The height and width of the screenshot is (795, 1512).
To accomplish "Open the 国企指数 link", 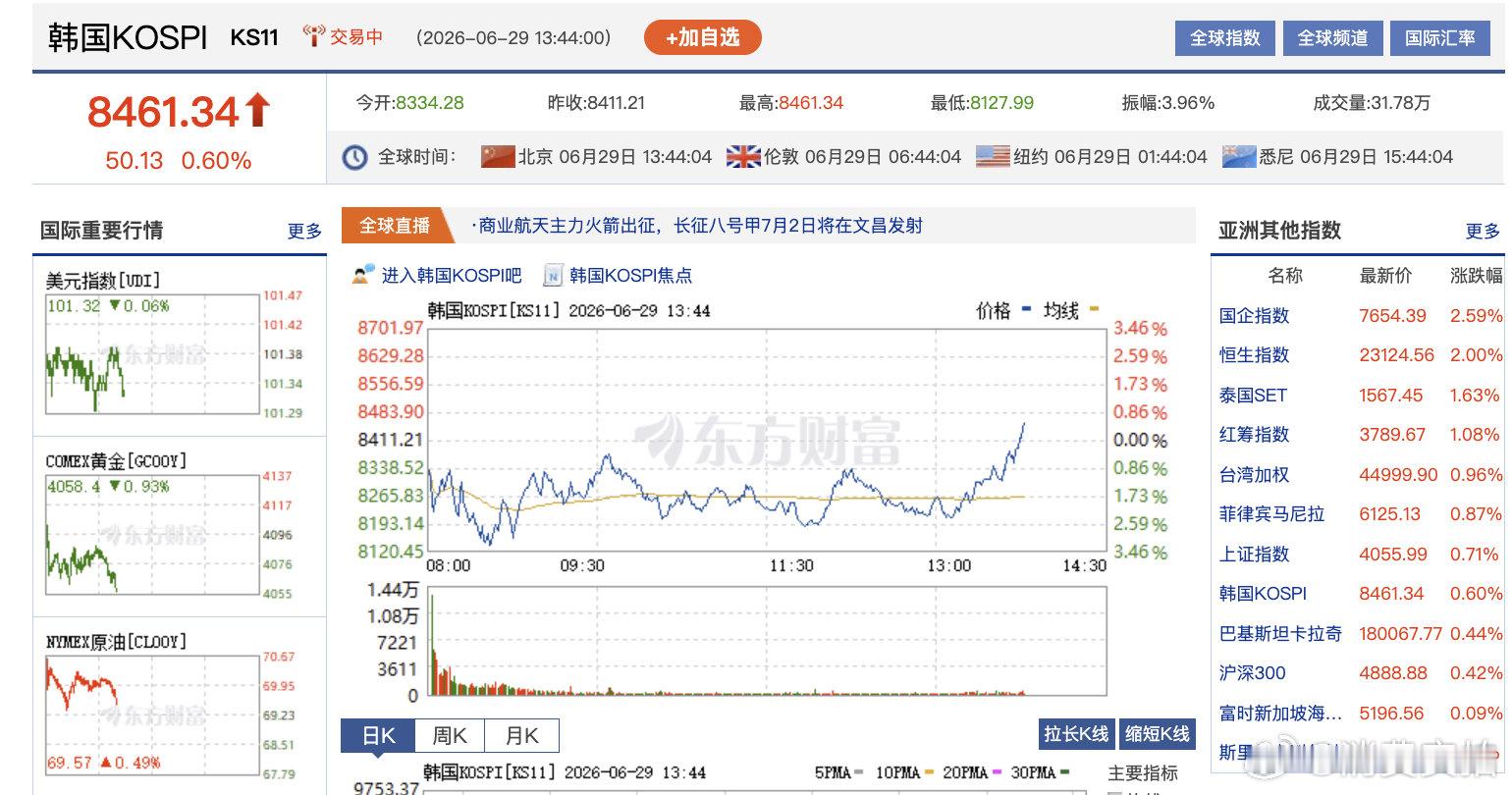I will click(1254, 316).
